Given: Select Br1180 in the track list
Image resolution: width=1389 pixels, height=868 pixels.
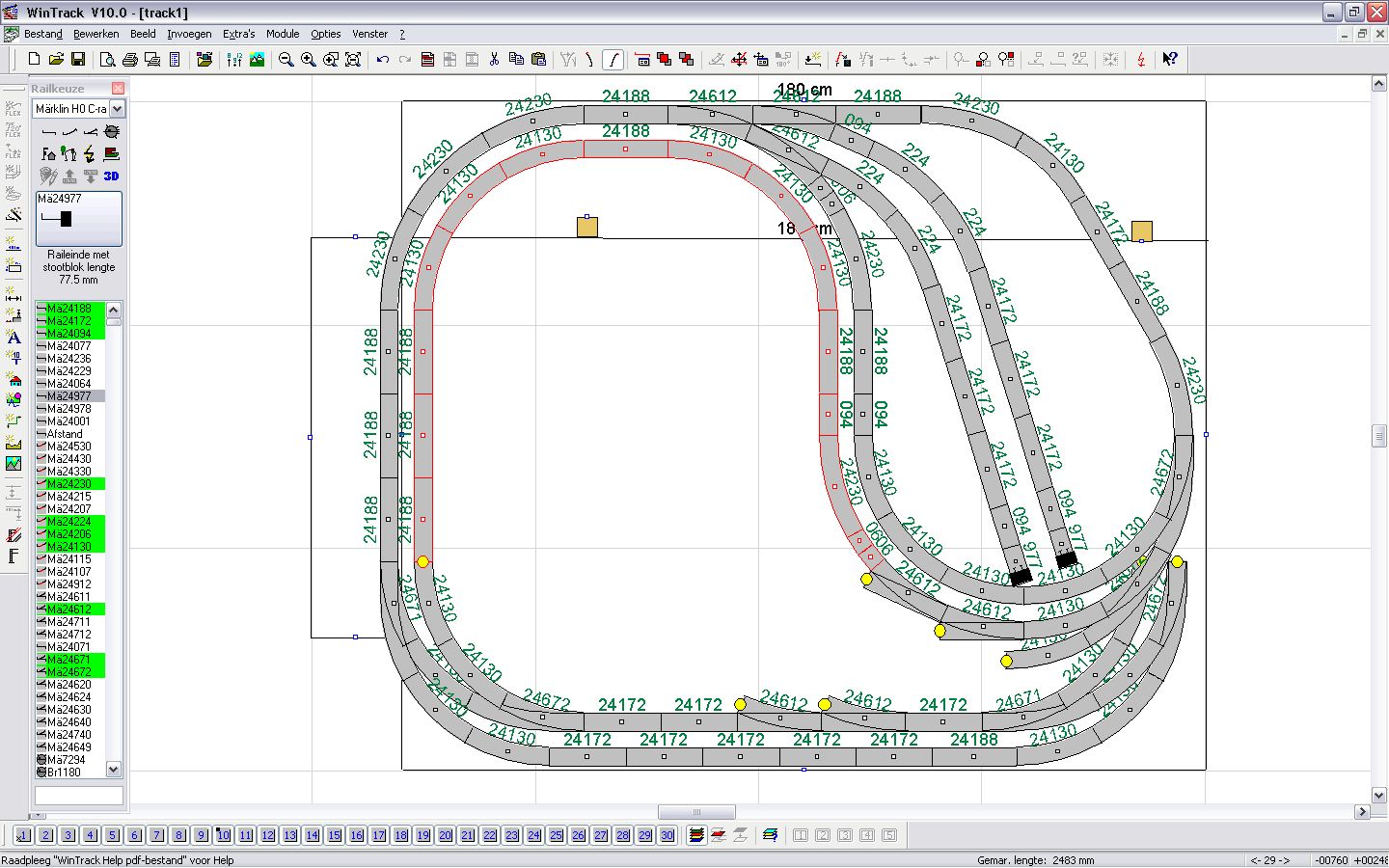Looking at the screenshot, I should tap(69, 773).
